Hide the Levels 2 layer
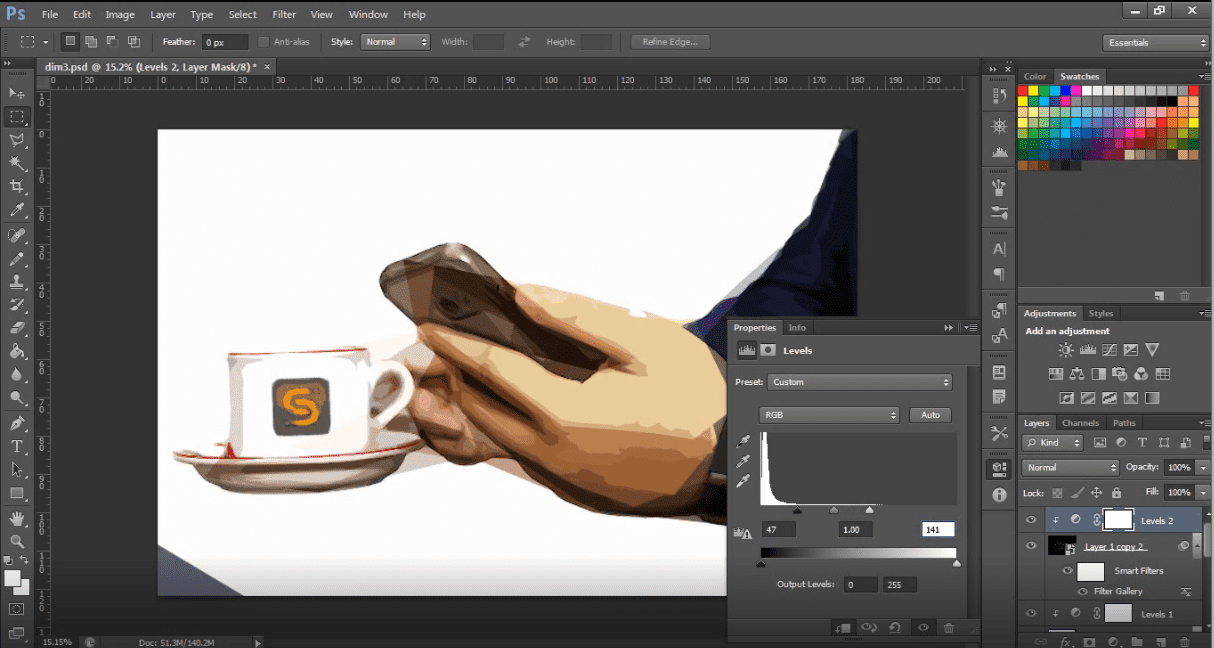1214x648 pixels. (x=1032, y=520)
